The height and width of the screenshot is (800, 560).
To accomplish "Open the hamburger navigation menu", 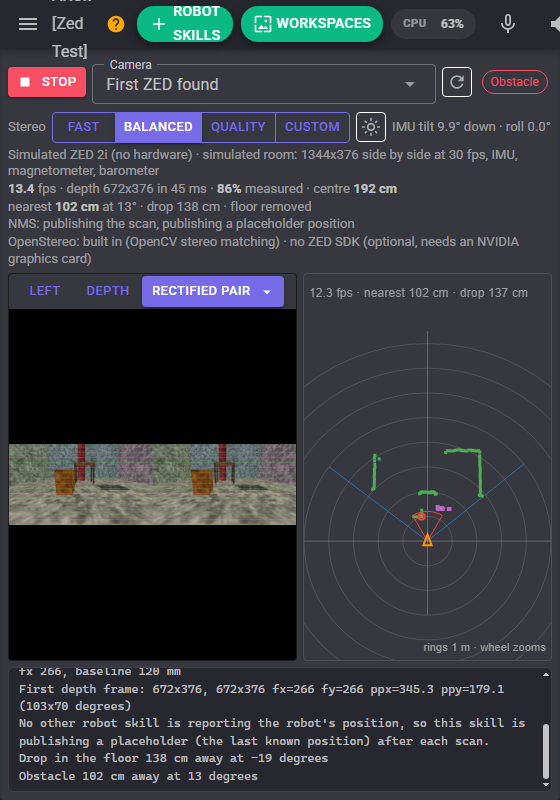I will (28, 24).
